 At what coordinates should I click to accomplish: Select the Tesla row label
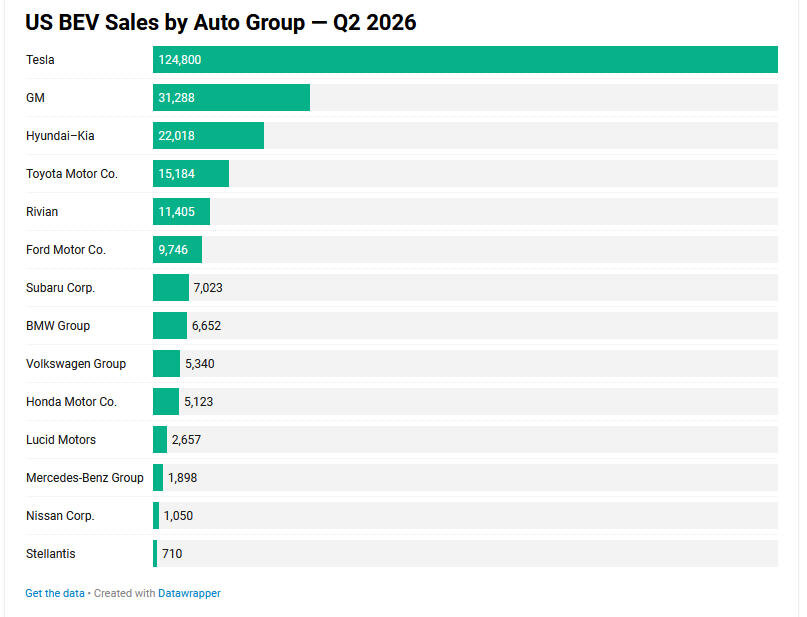[x=40, y=60]
